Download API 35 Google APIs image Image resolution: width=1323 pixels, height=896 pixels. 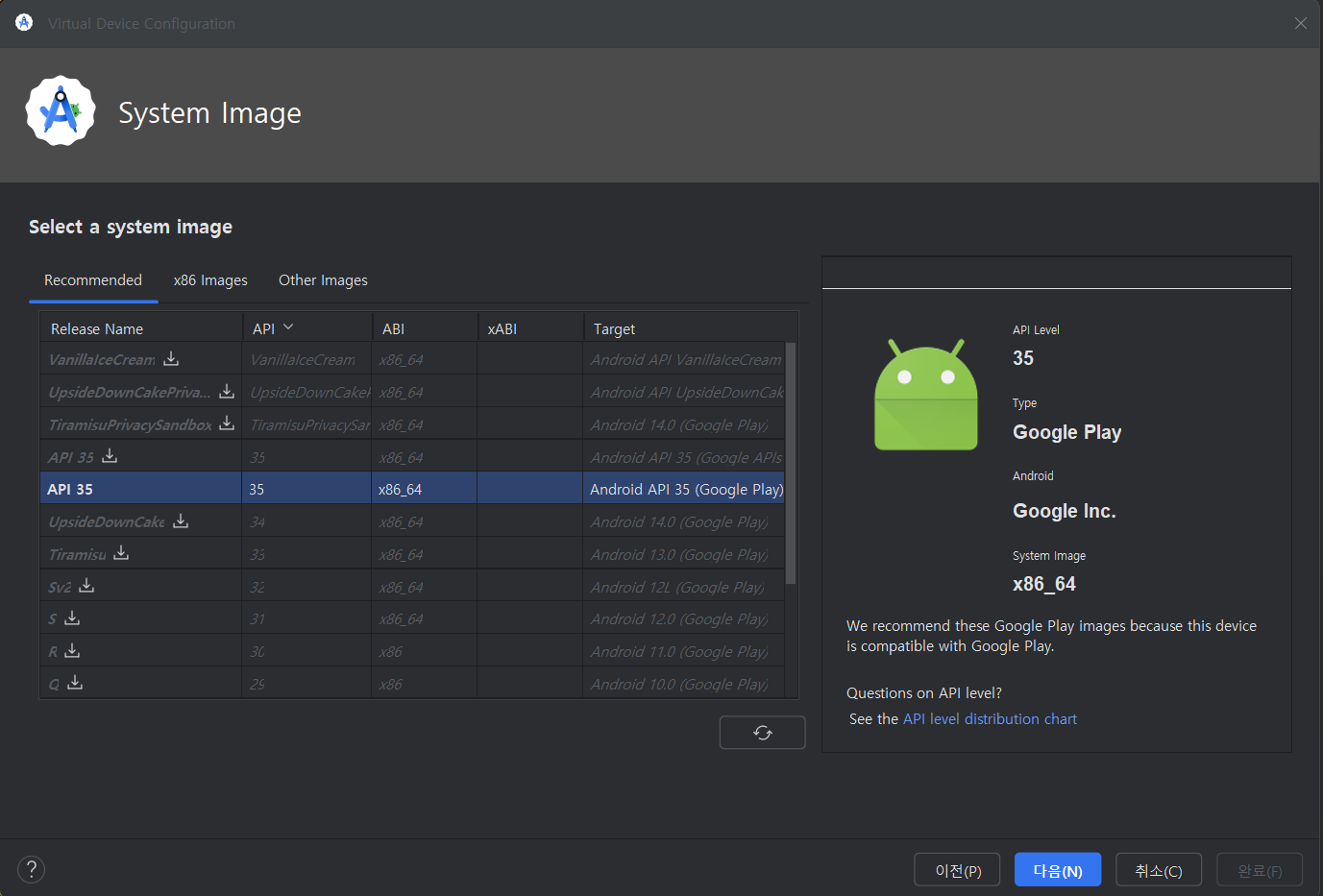pyautogui.click(x=110, y=455)
